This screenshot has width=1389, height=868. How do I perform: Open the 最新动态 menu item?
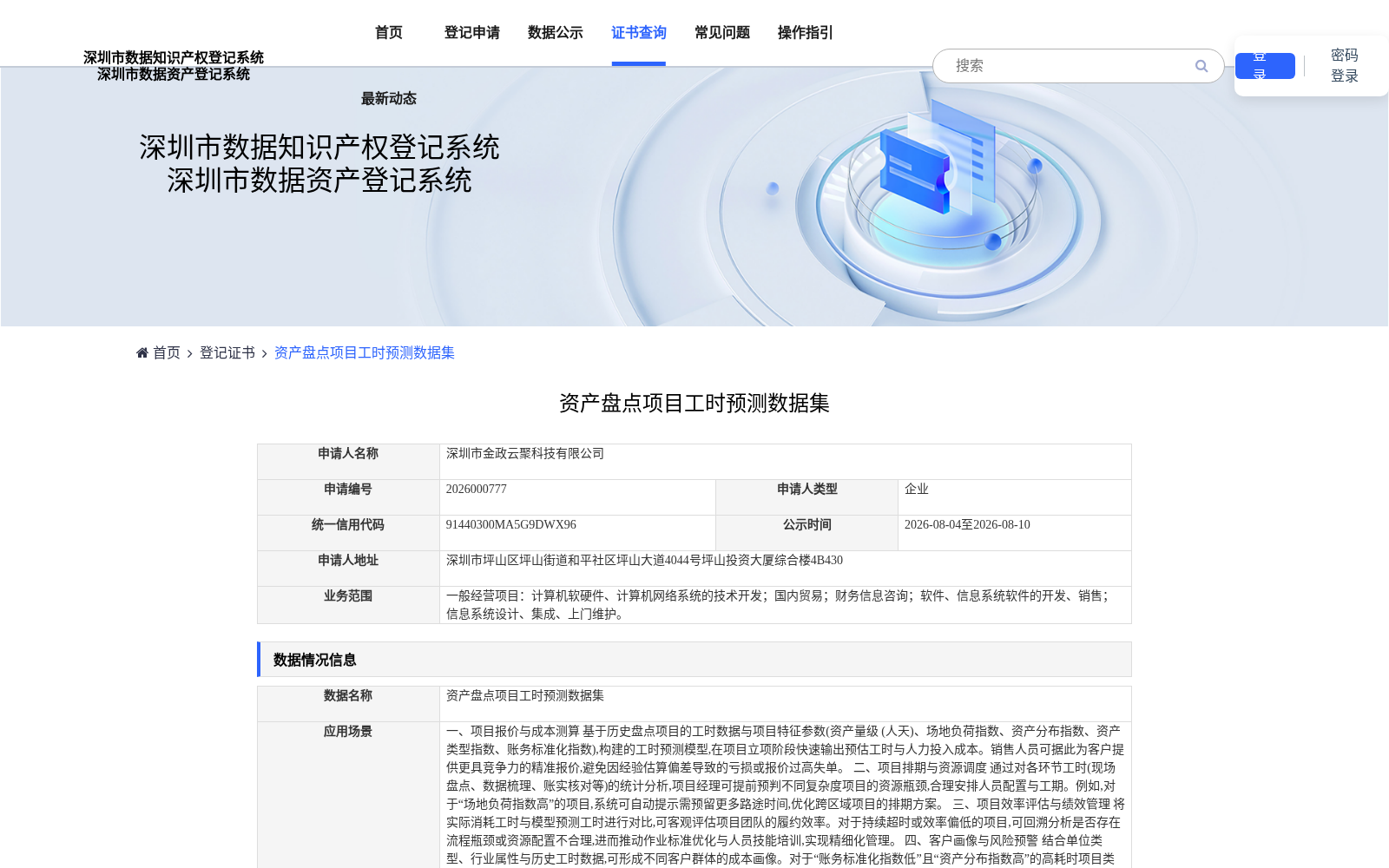click(389, 99)
